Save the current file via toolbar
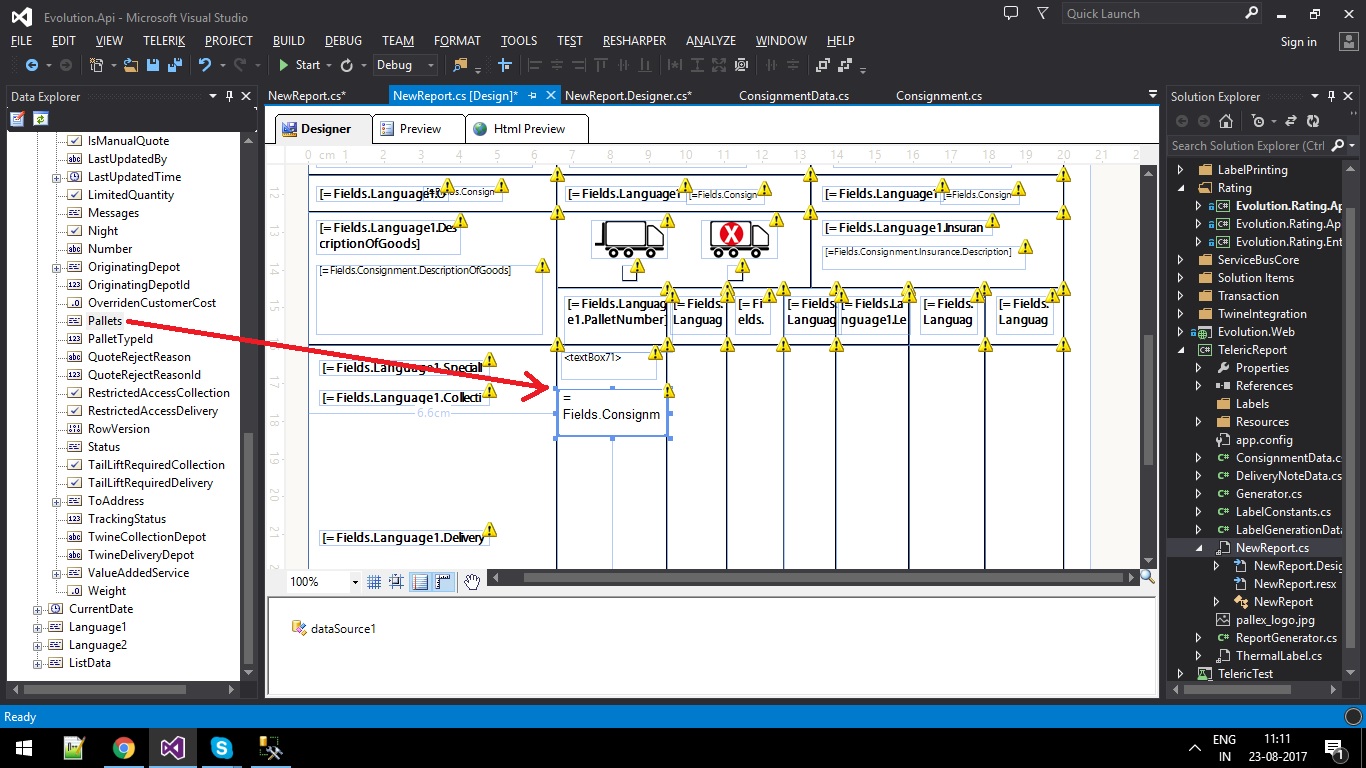 153,65
